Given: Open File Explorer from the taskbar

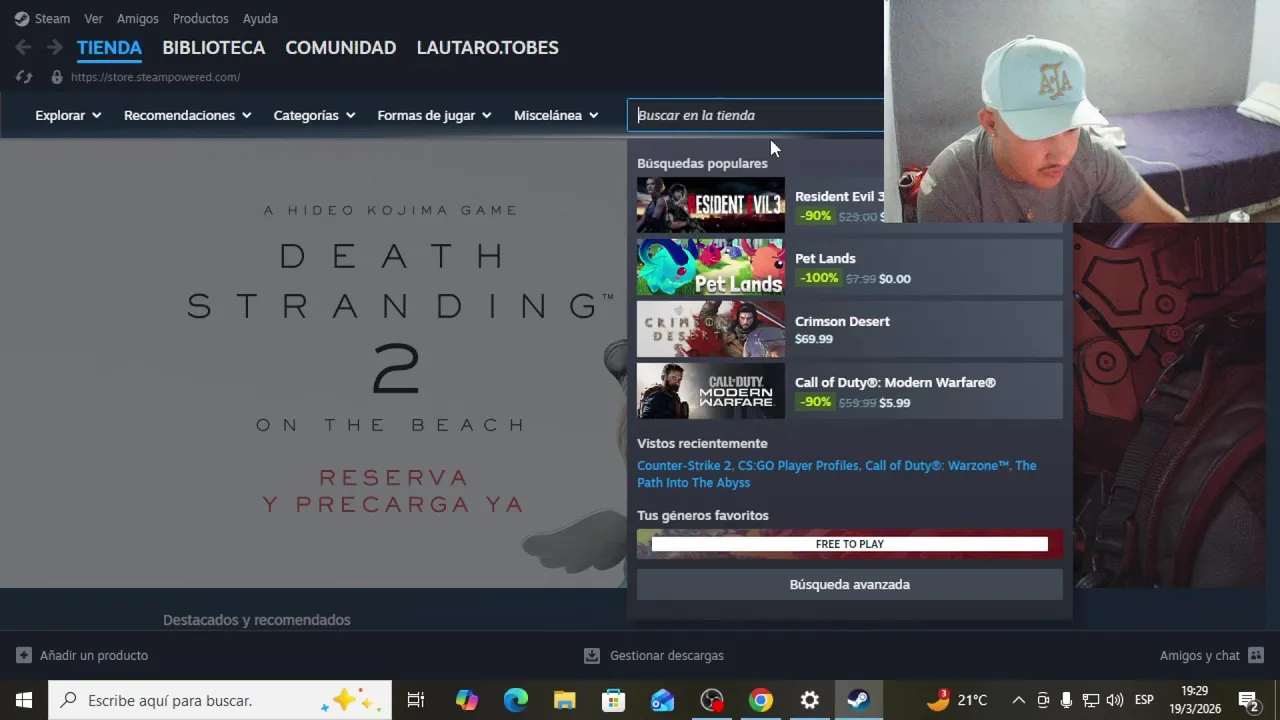Looking at the screenshot, I should click(565, 700).
